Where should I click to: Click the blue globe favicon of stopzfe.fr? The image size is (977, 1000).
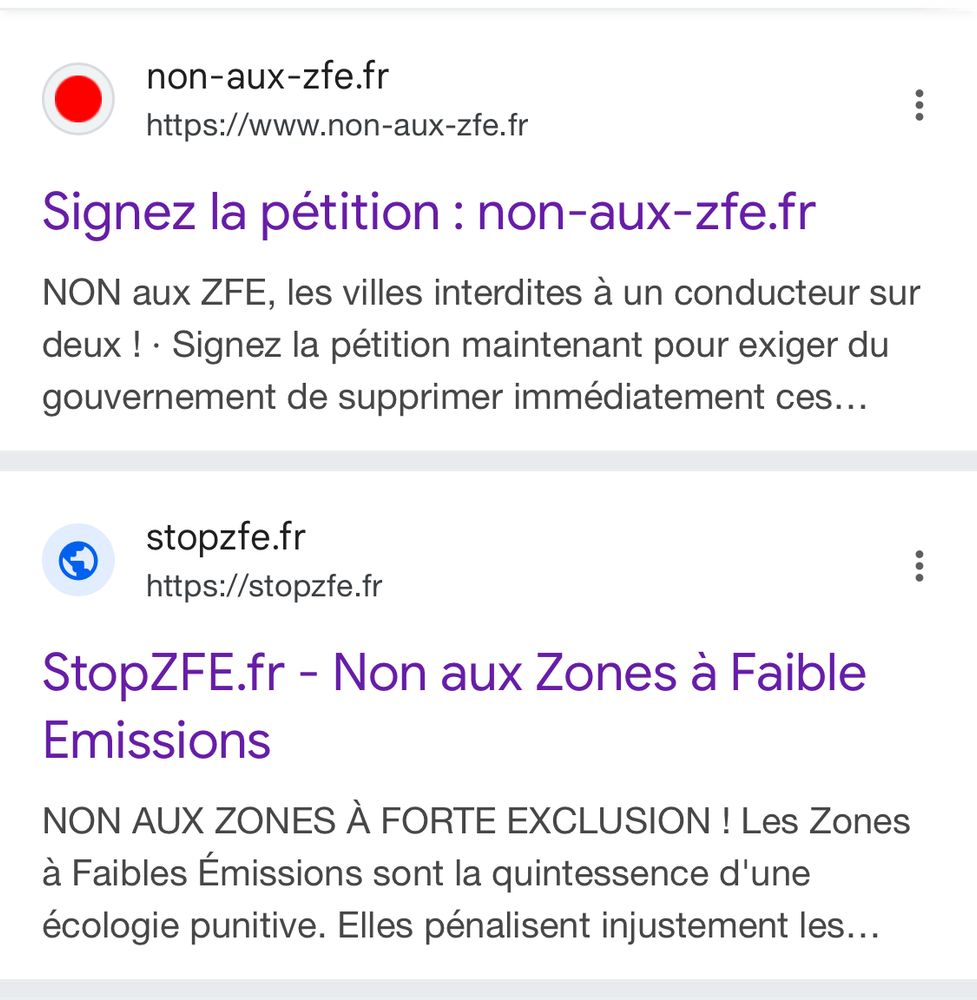tap(78, 560)
